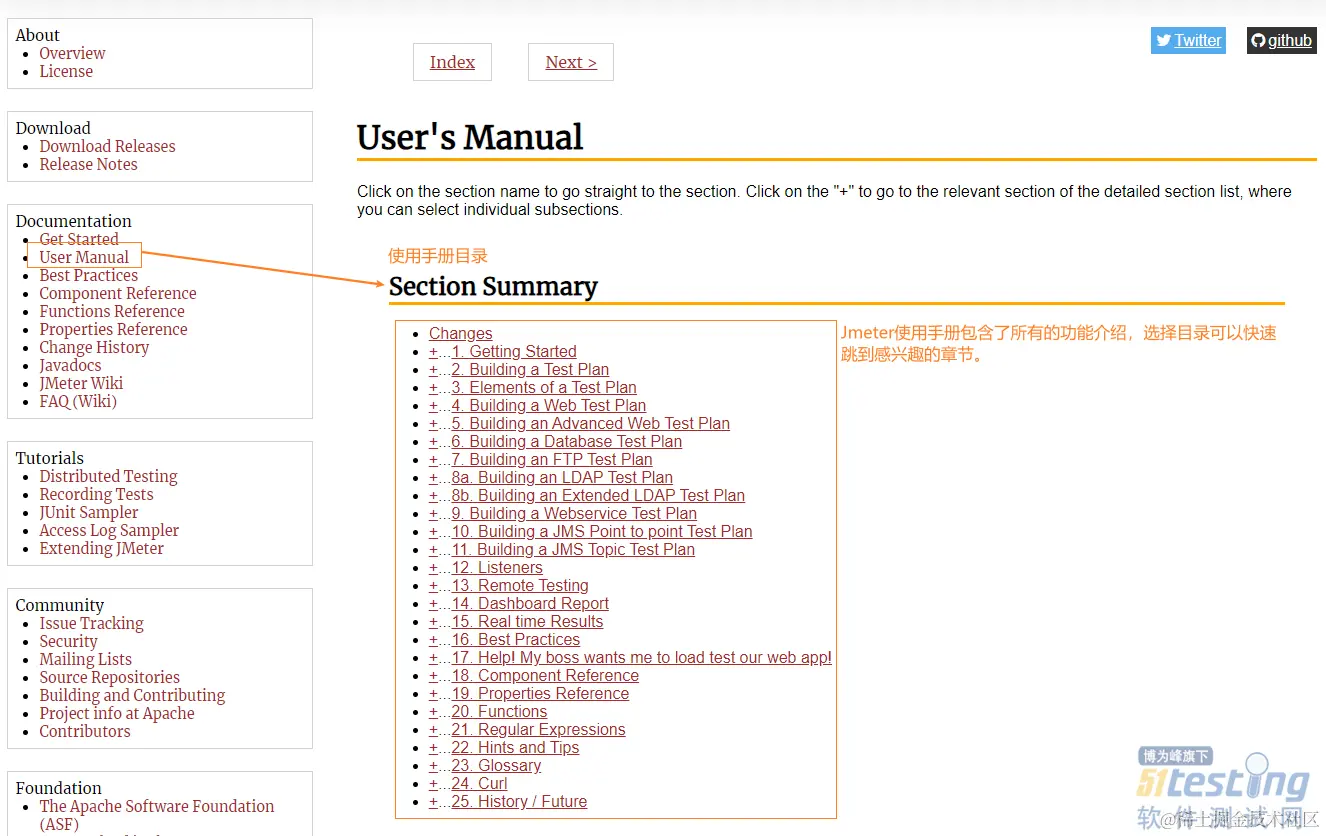Image resolution: width=1326 pixels, height=836 pixels.
Task: Open Security community link
Action: point(68,642)
